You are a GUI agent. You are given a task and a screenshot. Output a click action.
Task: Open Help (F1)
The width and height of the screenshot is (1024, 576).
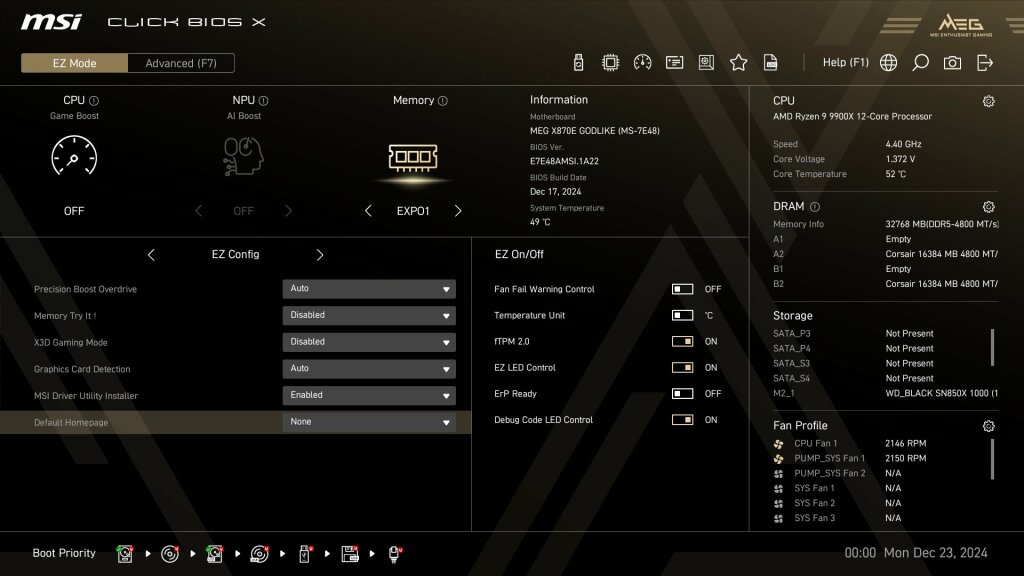[x=846, y=63]
